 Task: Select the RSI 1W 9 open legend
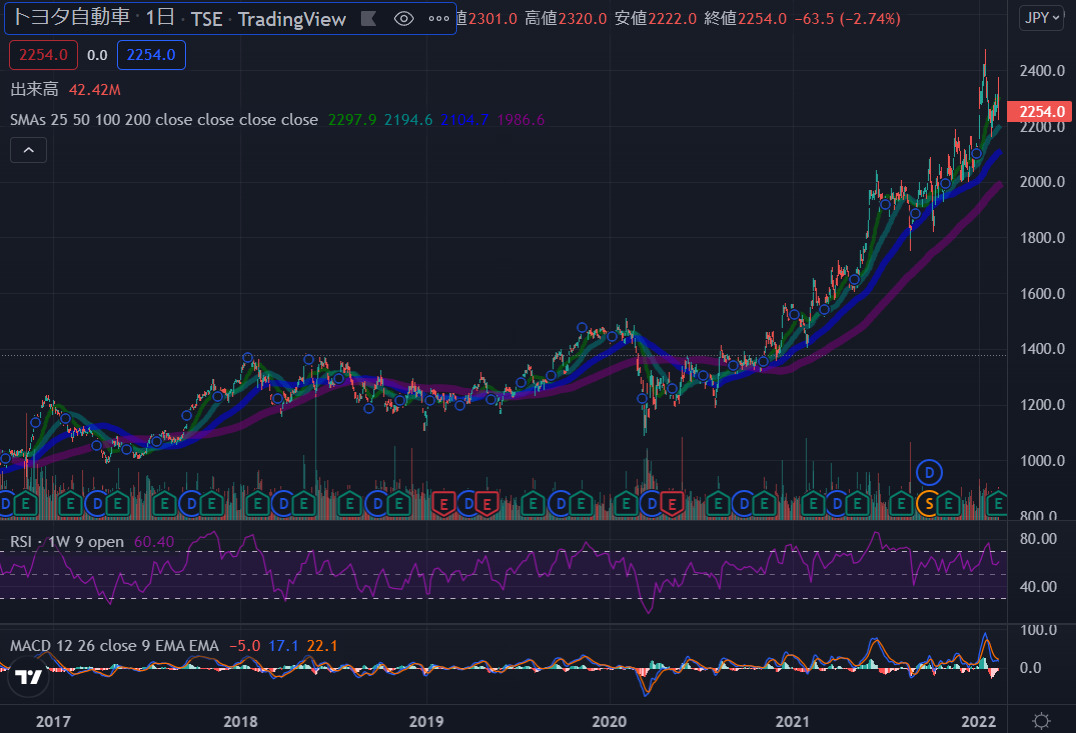(67, 542)
